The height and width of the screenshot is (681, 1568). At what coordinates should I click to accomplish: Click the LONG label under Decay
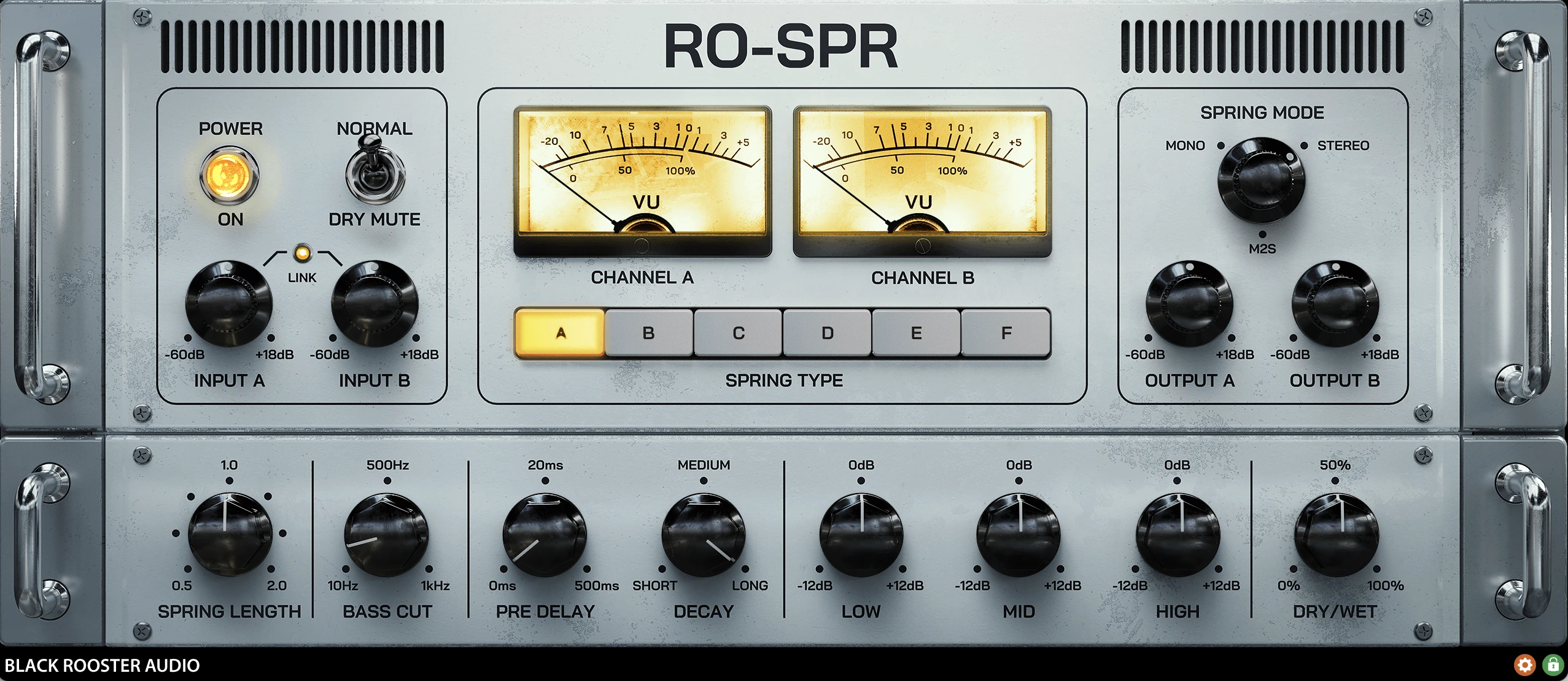(750, 585)
